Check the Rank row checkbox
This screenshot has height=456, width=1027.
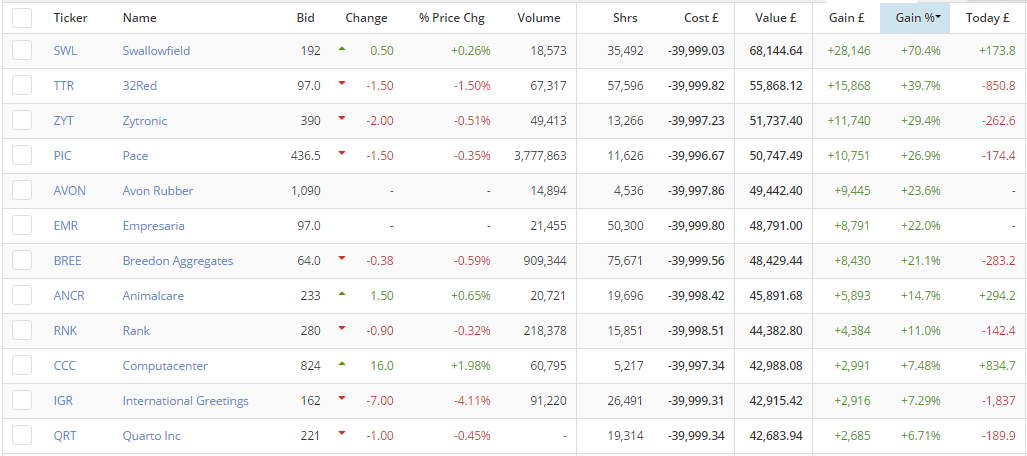pyautogui.click(x=22, y=330)
